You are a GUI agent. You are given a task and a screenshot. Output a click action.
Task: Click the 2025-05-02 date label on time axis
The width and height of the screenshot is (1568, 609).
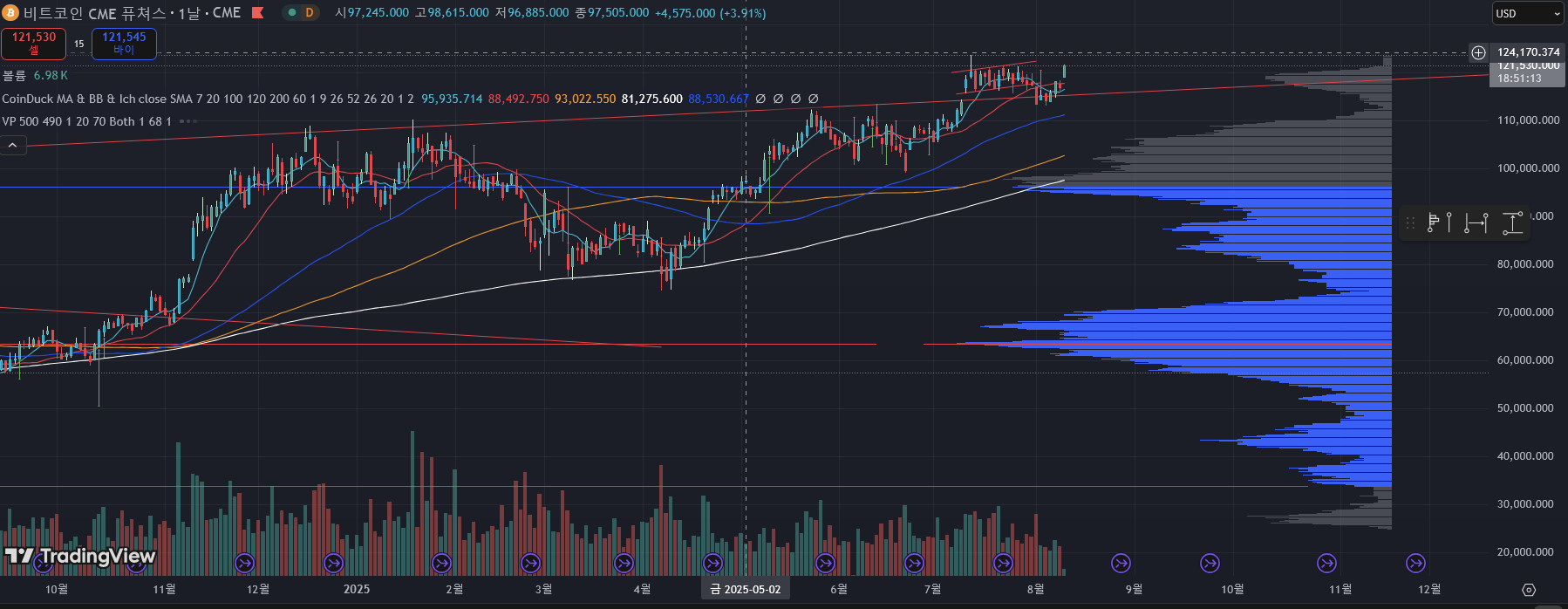coord(746,589)
